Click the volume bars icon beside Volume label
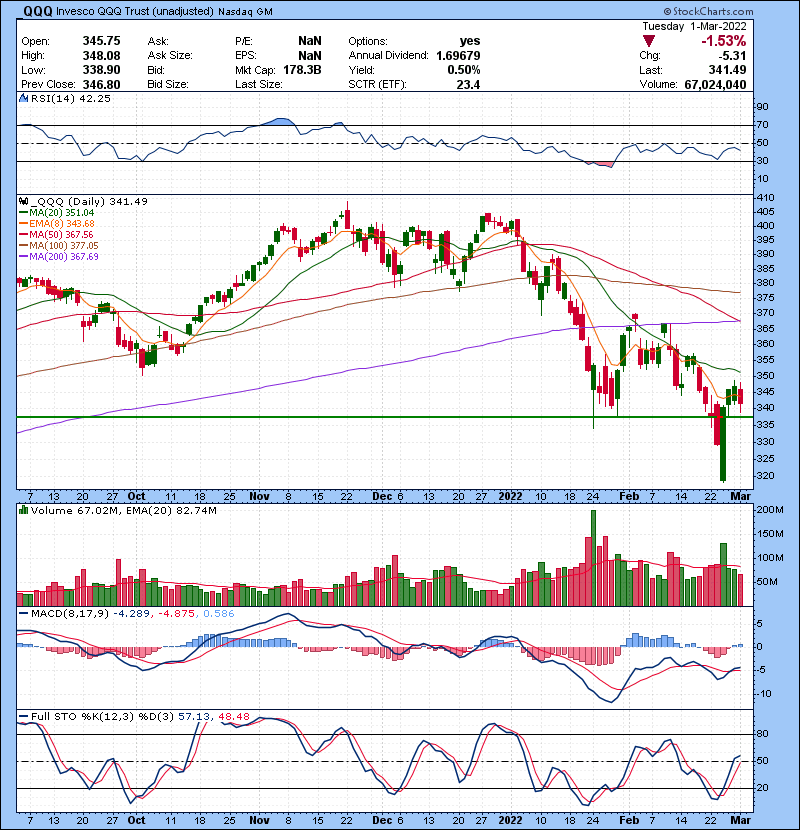Viewport: 800px width, 830px height. tap(23, 510)
